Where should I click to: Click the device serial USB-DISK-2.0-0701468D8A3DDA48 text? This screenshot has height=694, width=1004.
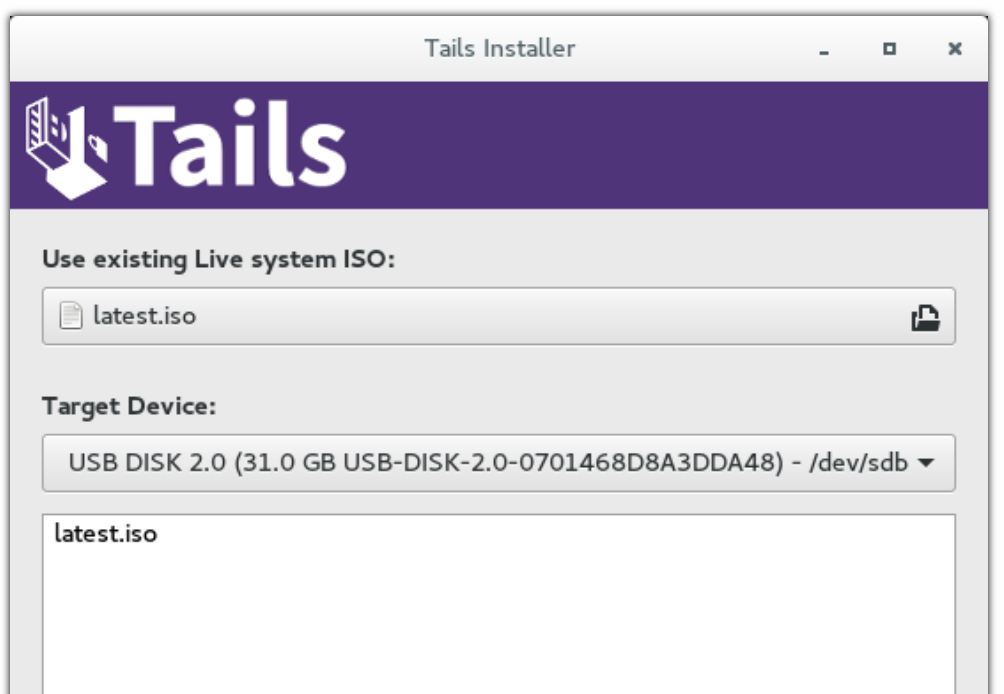click(x=563, y=462)
